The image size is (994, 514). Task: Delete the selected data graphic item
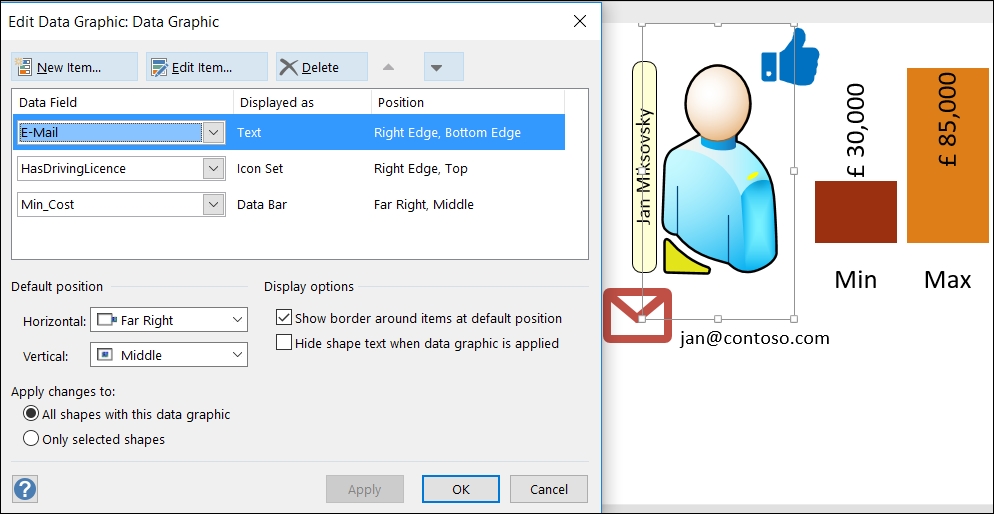tap(321, 67)
